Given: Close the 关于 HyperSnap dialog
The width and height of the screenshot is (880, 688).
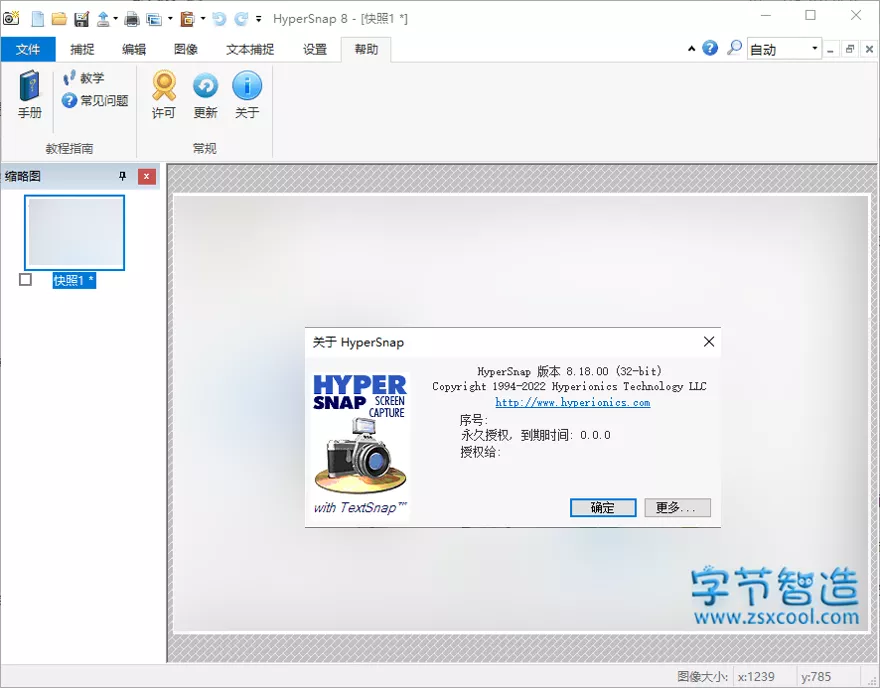Looking at the screenshot, I should (709, 342).
